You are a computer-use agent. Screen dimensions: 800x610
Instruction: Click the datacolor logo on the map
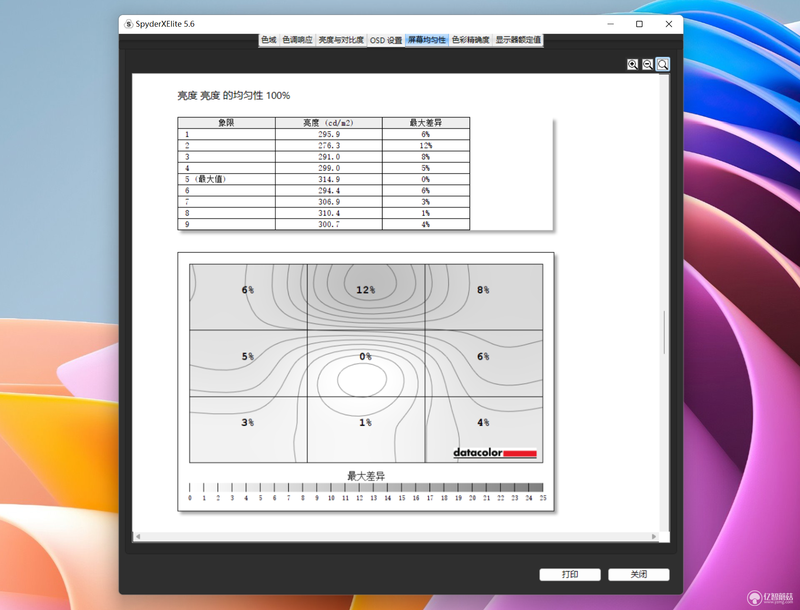495,452
